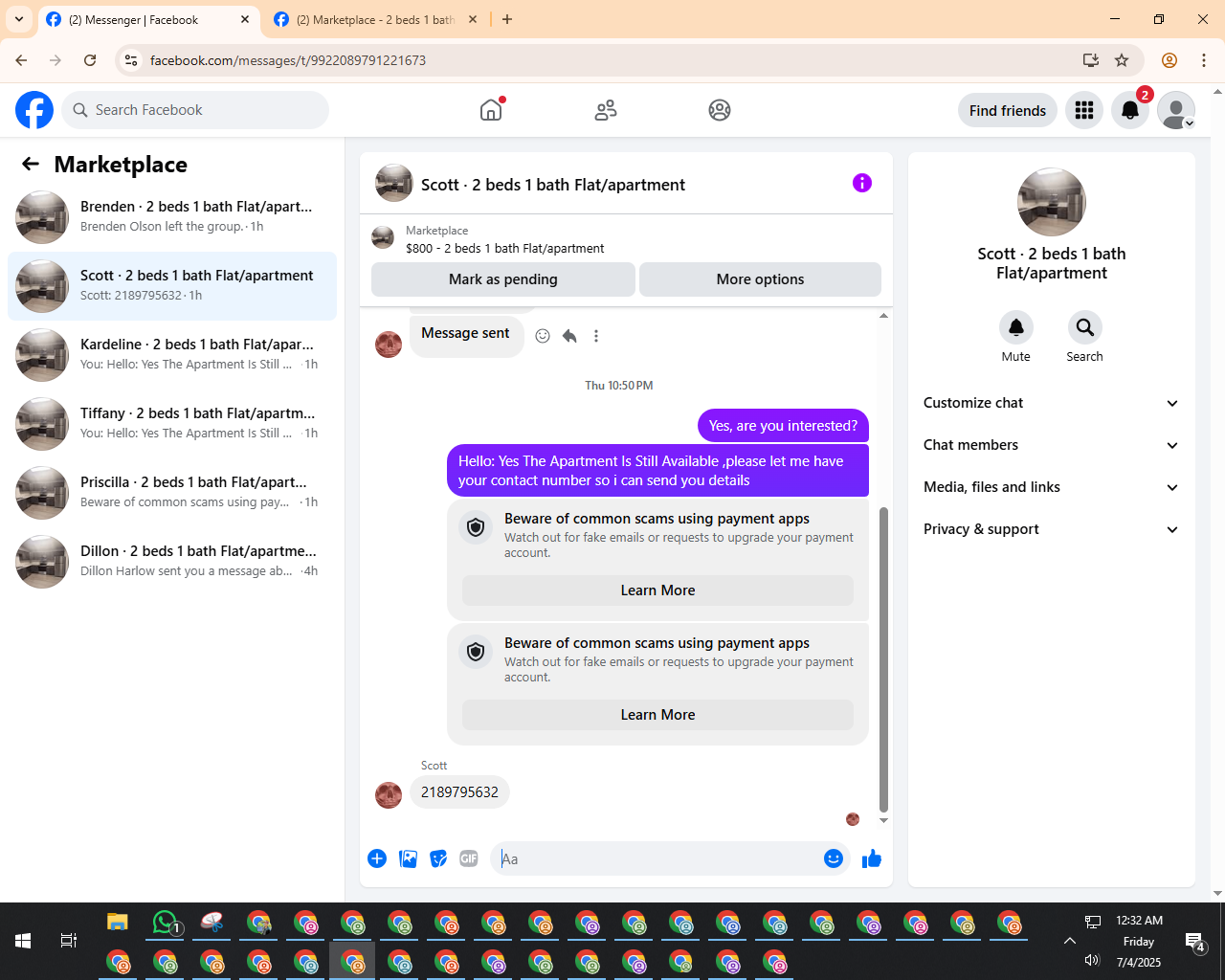Image resolution: width=1225 pixels, height=980 pixels.
Task: Expand Customize chat section
Action: (x=1051, y=403)
